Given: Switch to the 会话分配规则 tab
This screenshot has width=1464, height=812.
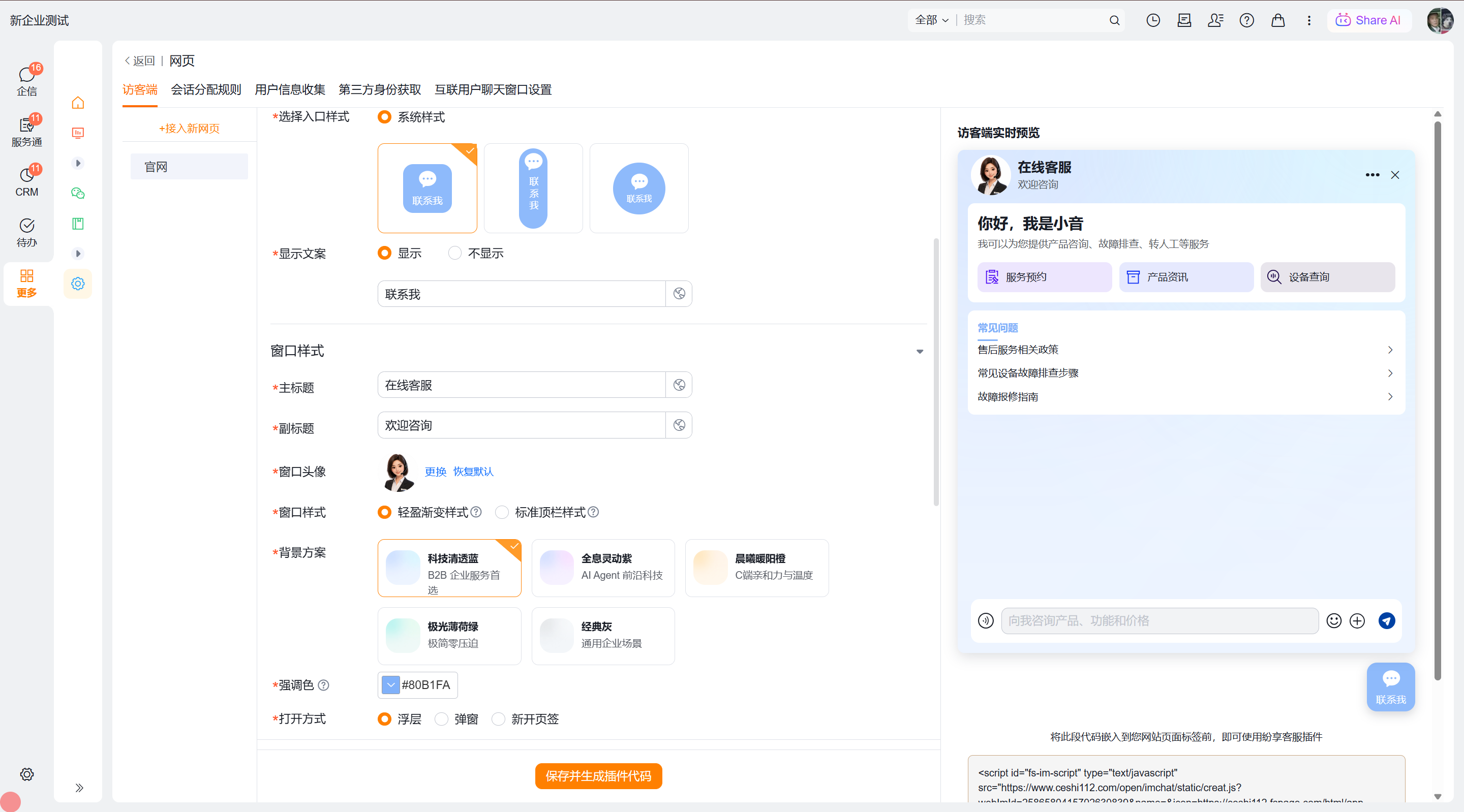Looking at the screenshot, I should [206, 89].
